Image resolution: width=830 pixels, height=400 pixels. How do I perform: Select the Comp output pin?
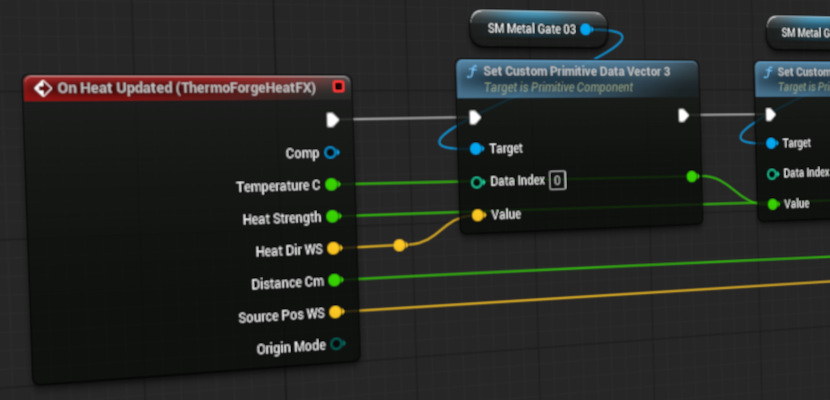[331, 153]
